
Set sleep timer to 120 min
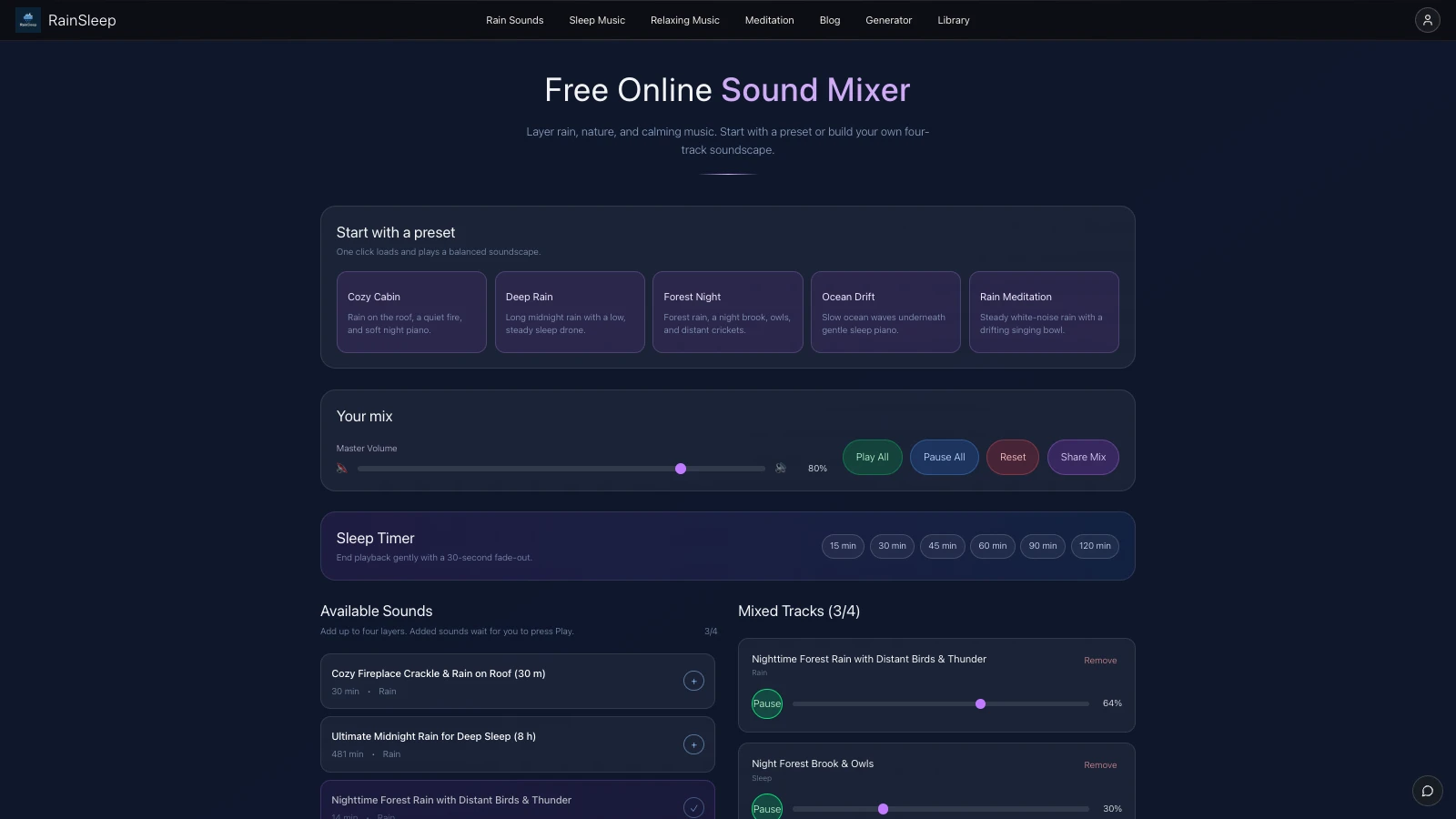[1095, 546]
